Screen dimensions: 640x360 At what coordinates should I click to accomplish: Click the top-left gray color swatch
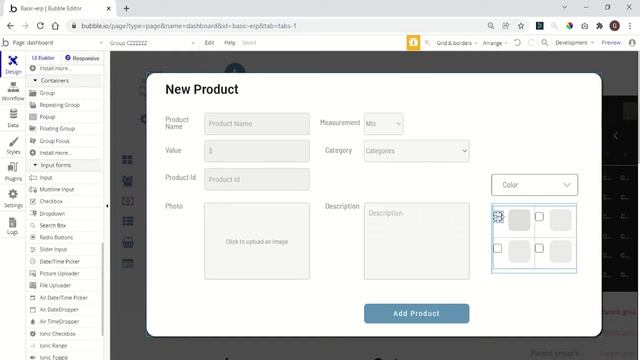519,220
